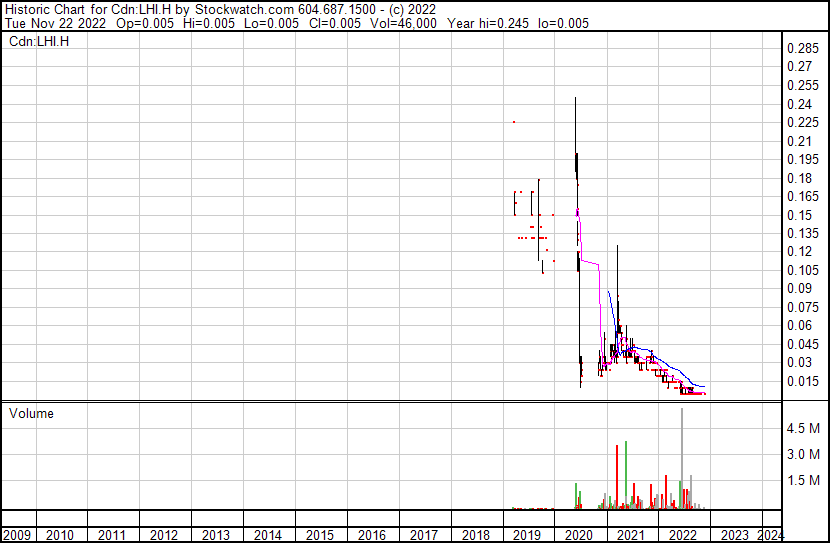Click the Op=0.005 open price in header

point(145,23)
